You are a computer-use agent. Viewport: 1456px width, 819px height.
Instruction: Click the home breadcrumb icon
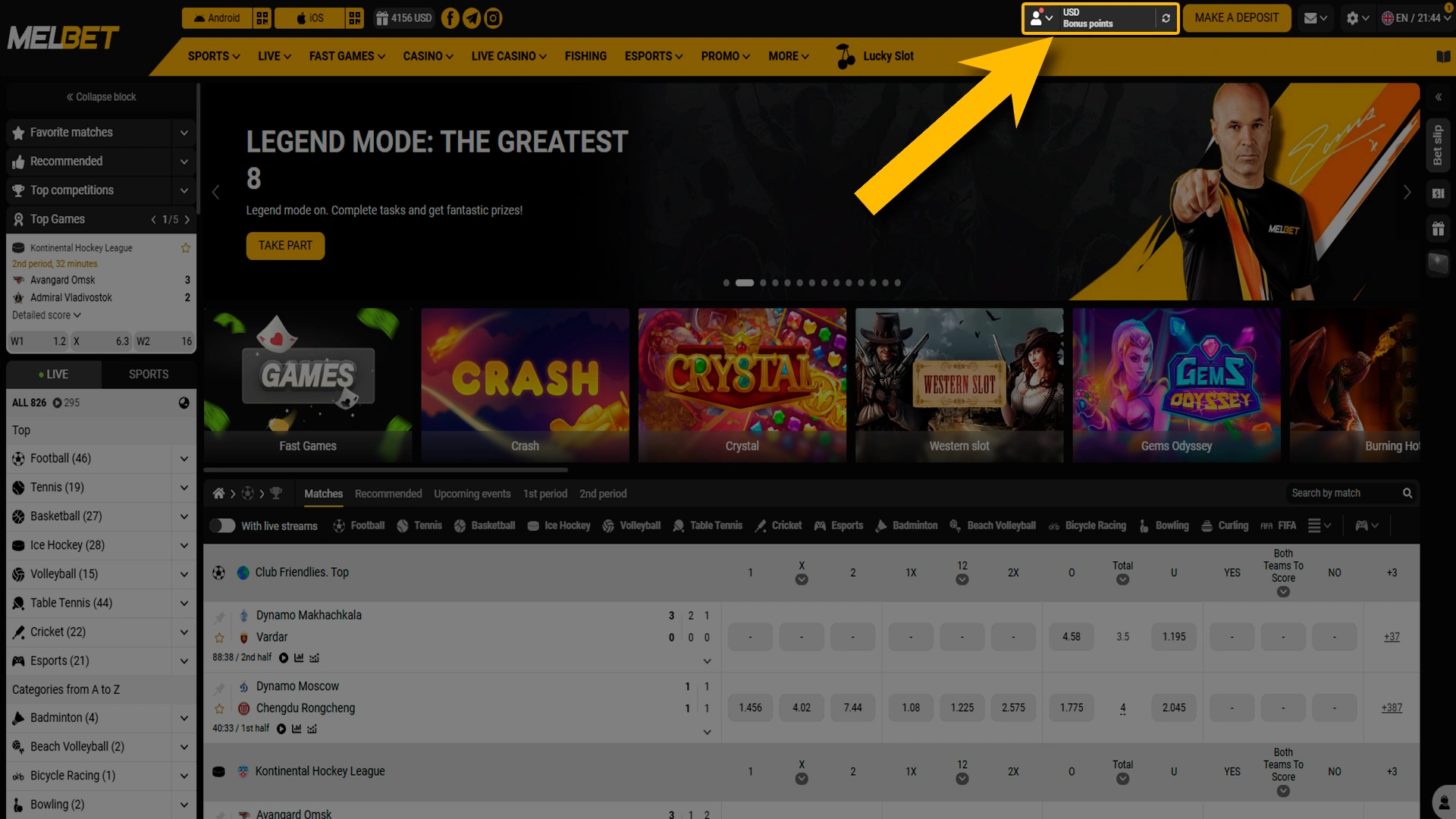pos(218,494)
